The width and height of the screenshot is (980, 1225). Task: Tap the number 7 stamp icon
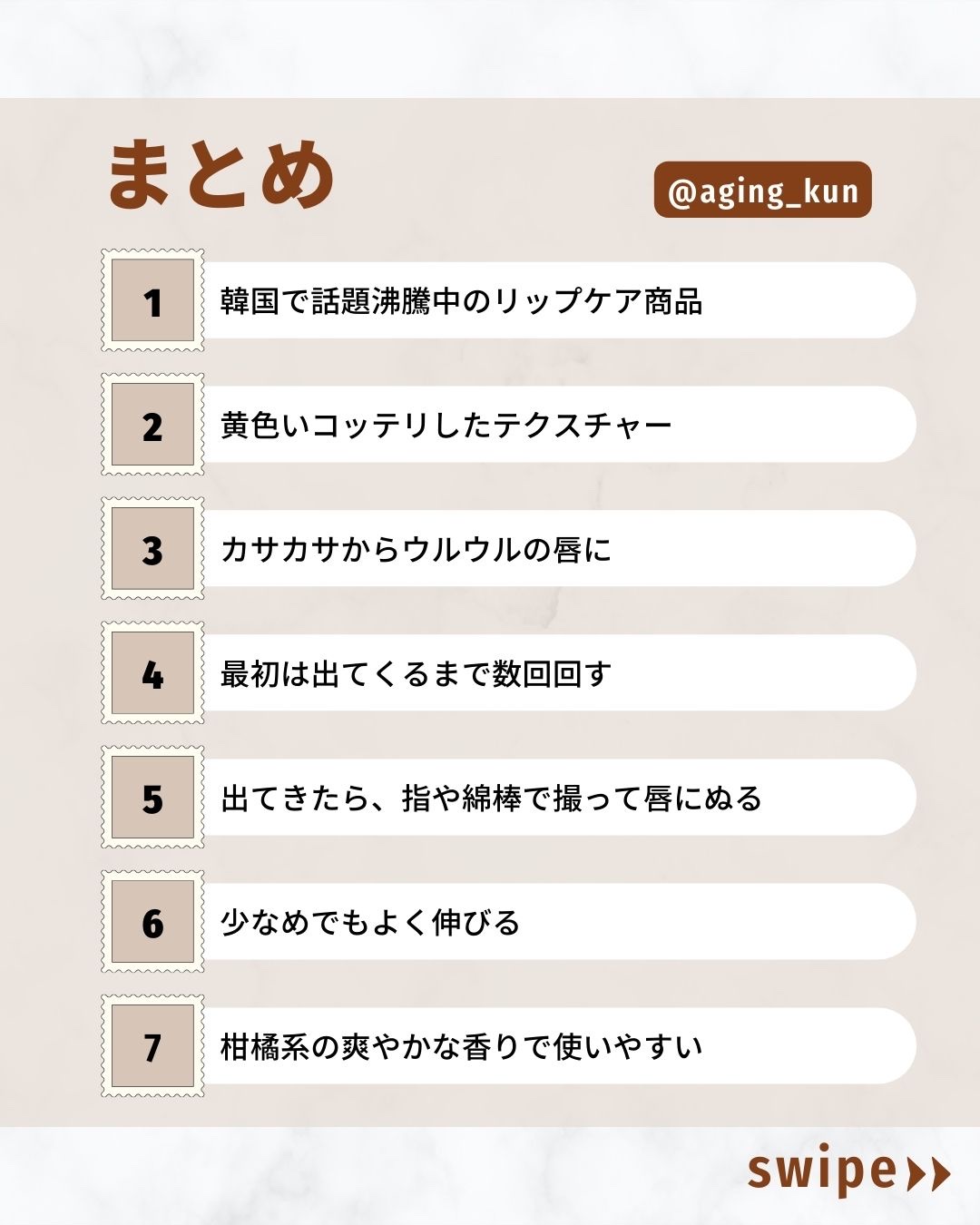(x=152, y=1046)
